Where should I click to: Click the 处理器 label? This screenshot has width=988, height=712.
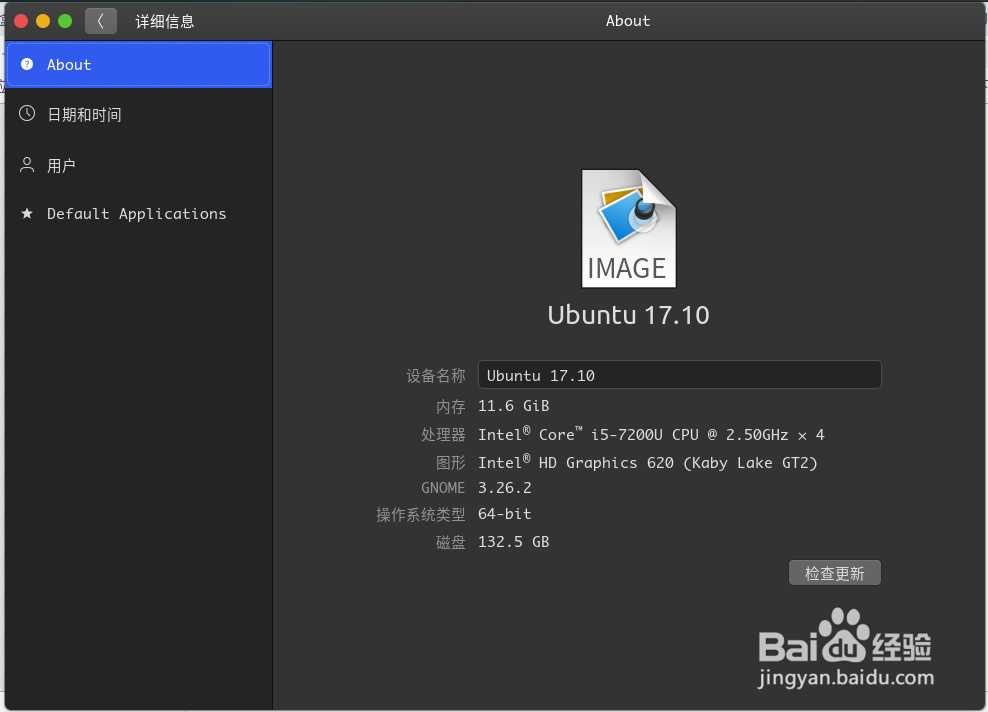tap(443, 435)
